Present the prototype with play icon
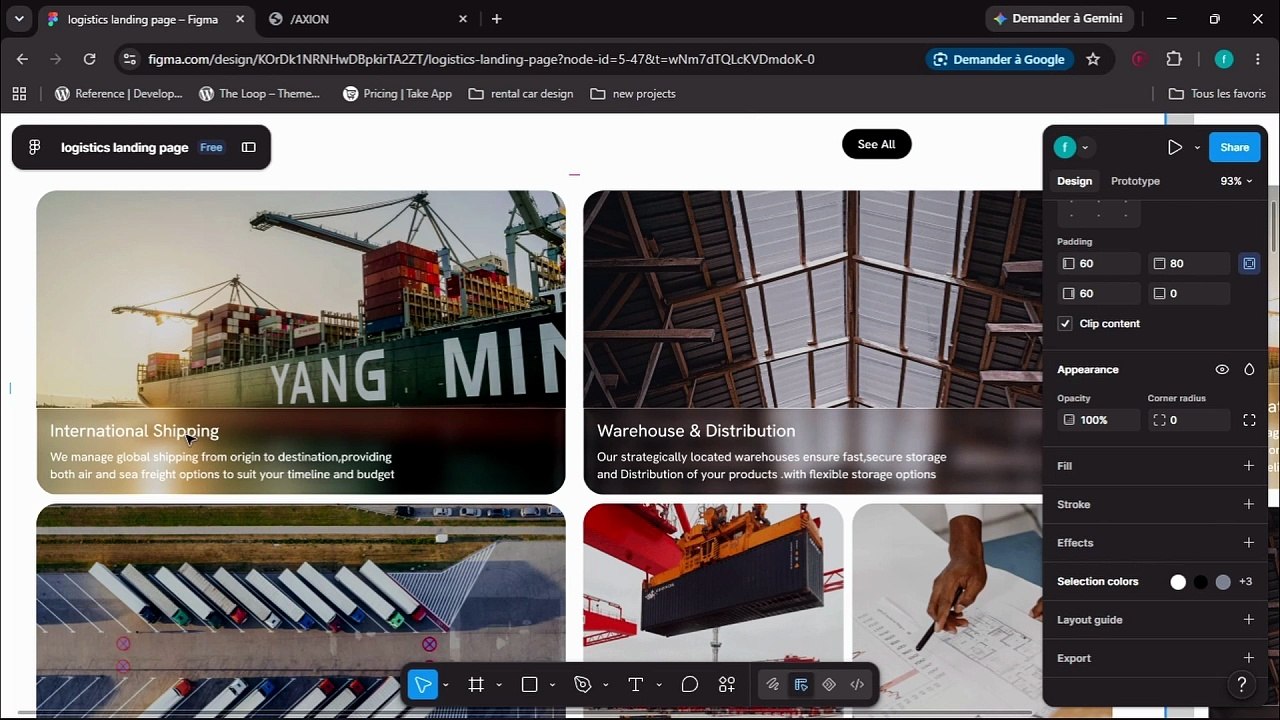Screen dimensions: 1280x720 click(1175, 147)
